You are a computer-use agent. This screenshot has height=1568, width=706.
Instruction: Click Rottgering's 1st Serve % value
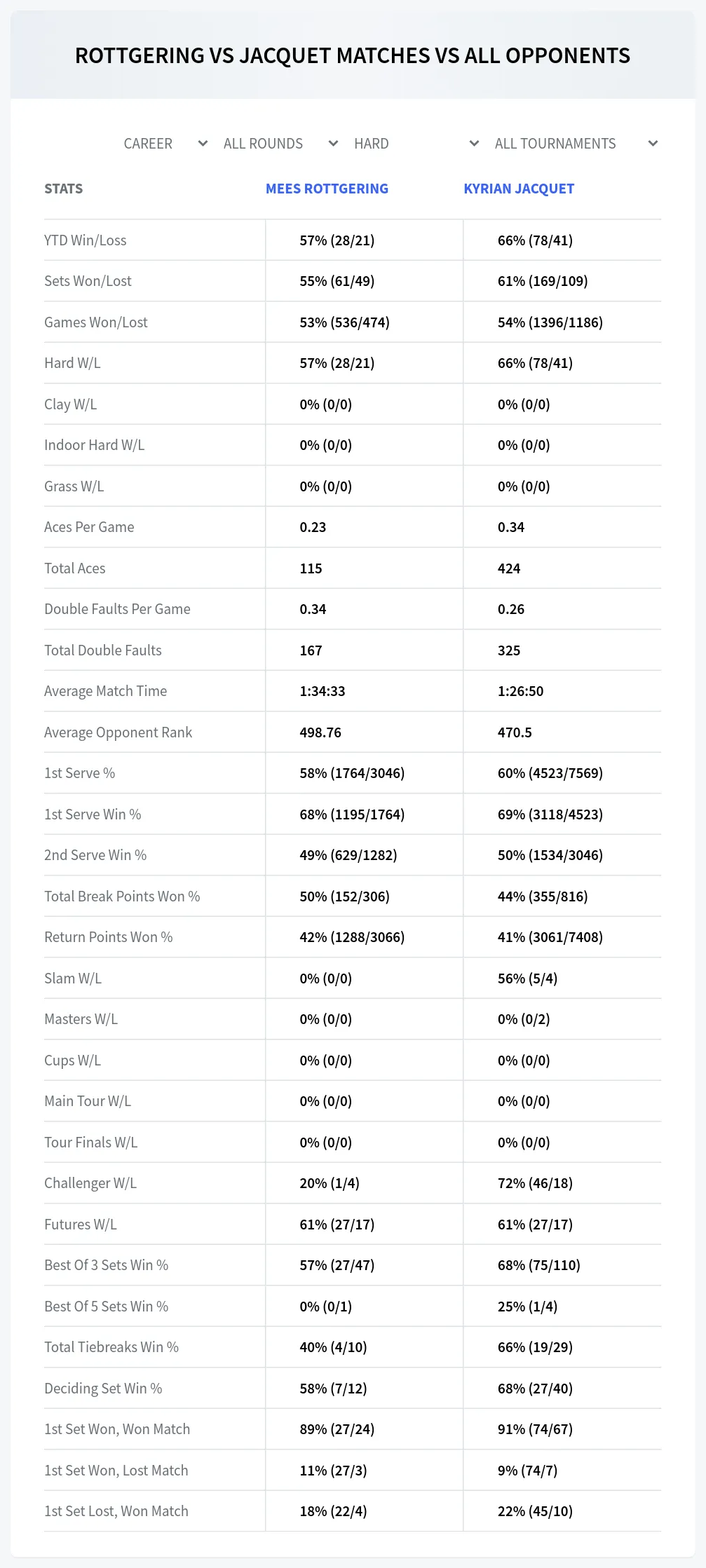(352, 773)
